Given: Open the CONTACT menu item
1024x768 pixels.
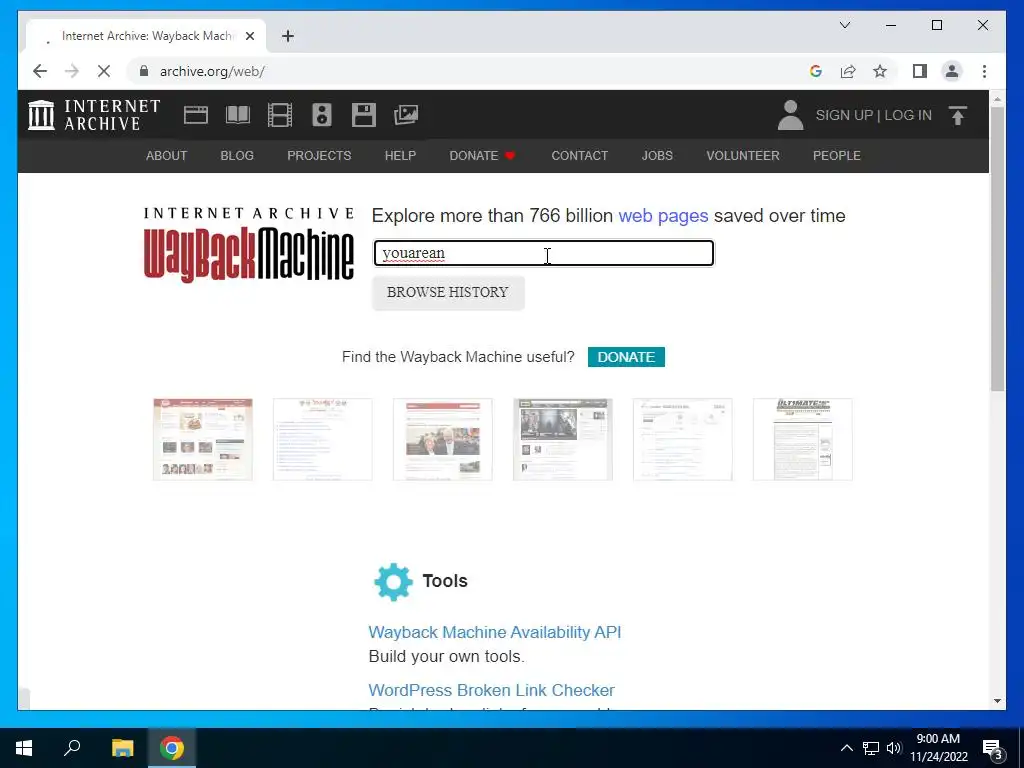Looking at the screenshot, I should [579, 155].
